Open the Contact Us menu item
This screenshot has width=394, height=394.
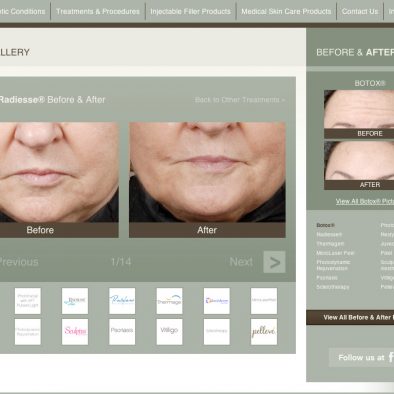(360, 11)
